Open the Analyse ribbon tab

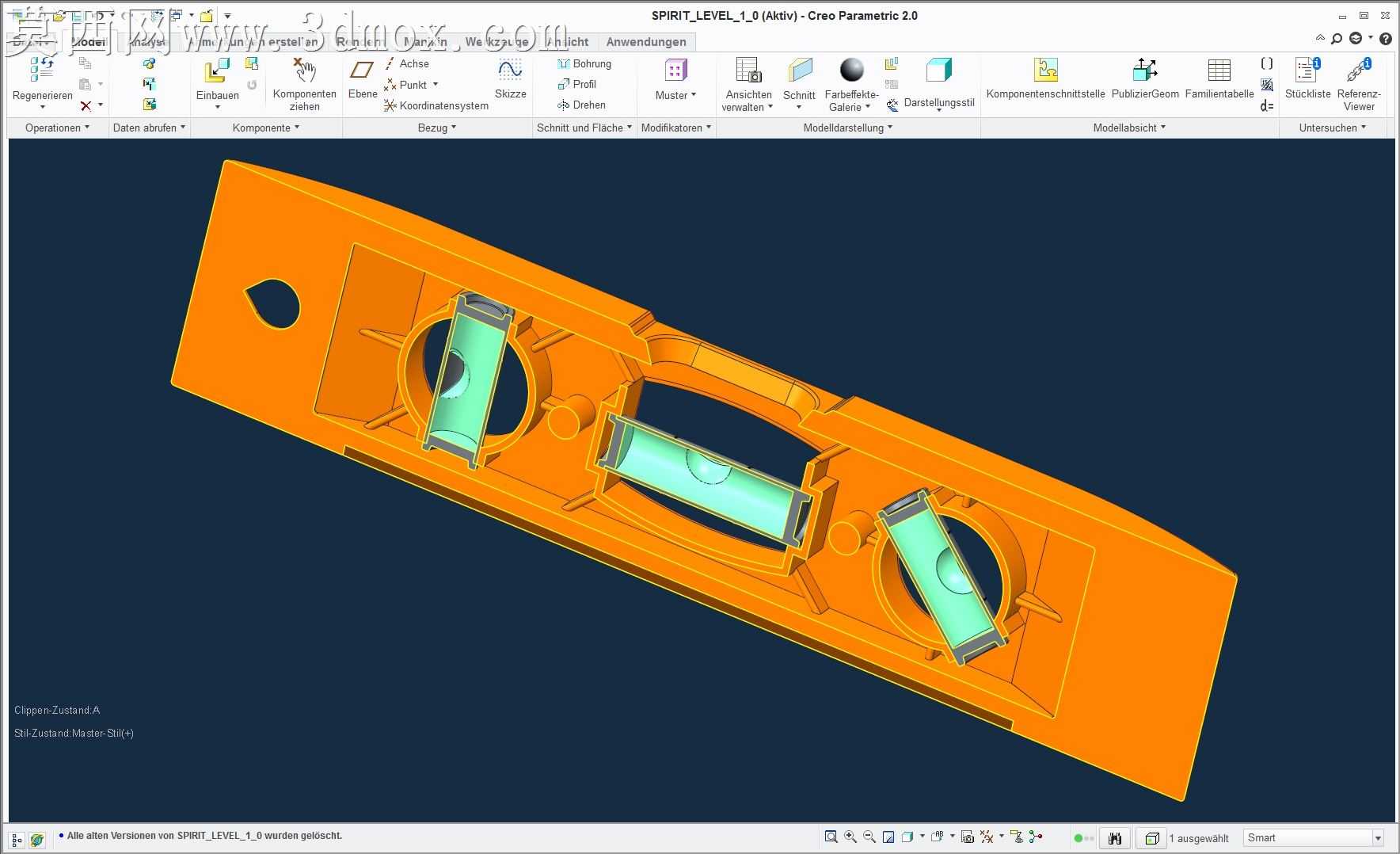coord(147,42)
